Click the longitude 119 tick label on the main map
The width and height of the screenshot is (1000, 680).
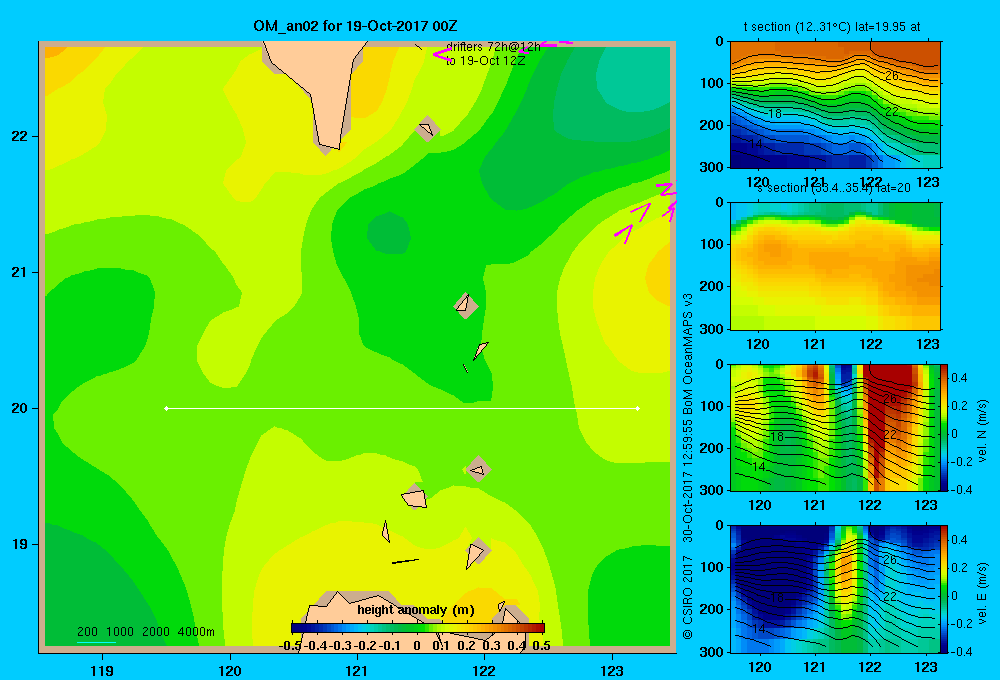pyautogui.click(x=102, y=670)
